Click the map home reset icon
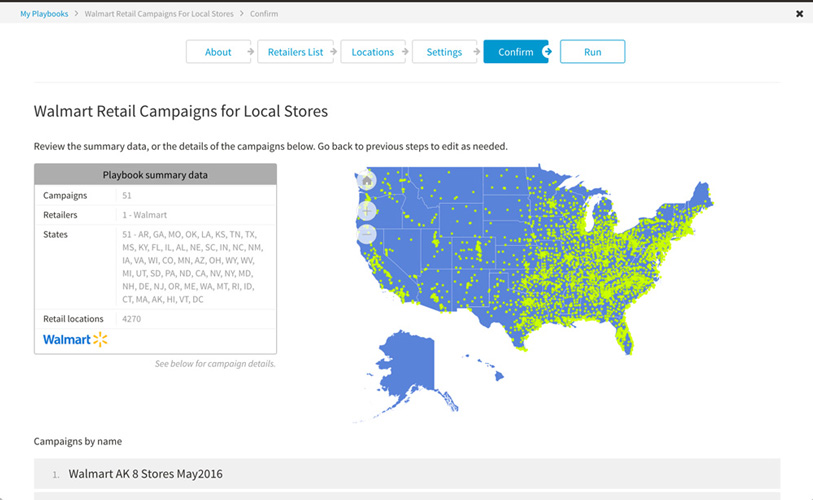The width and height of the screenshot is (813, 500). (367, 181)
